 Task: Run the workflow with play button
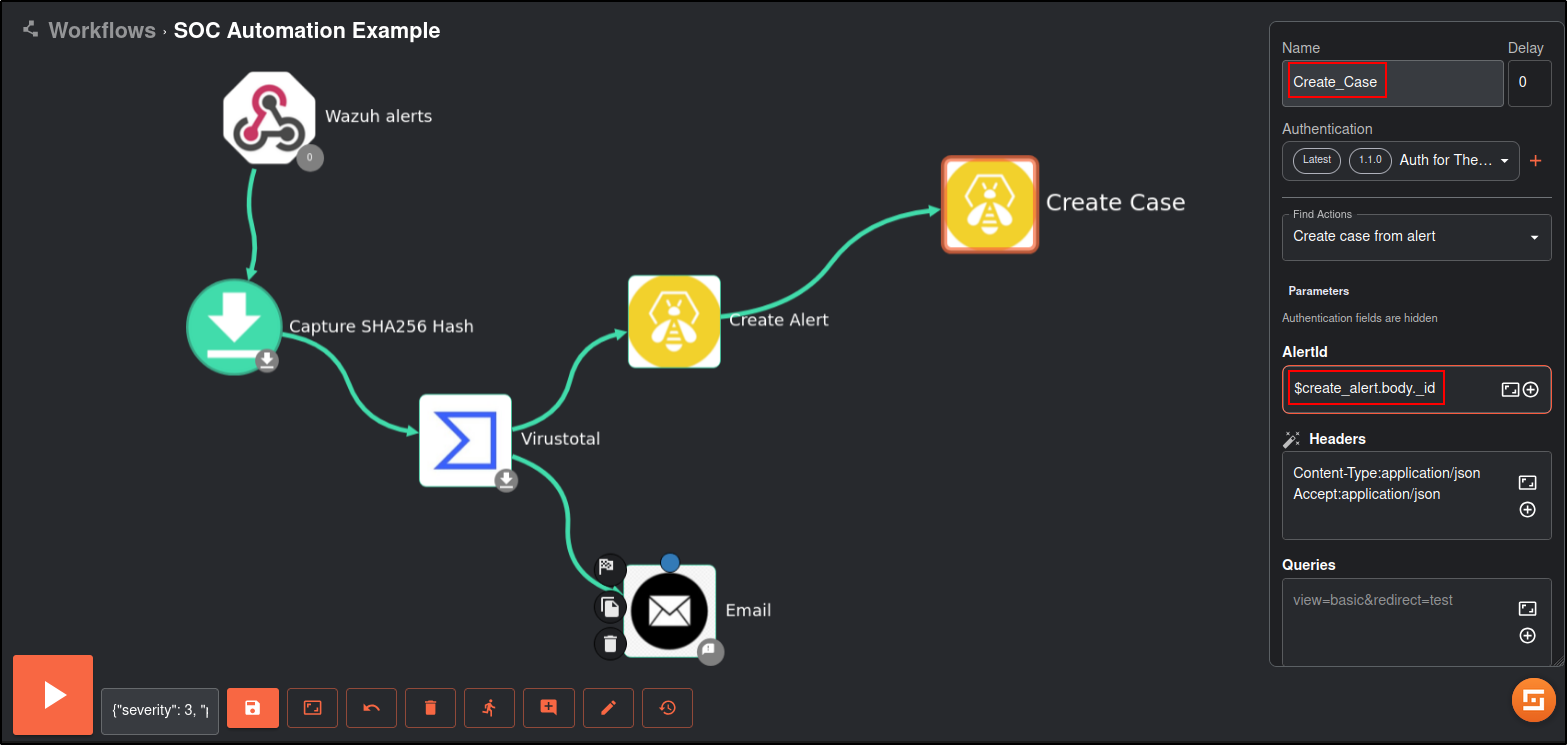[53, 695]
